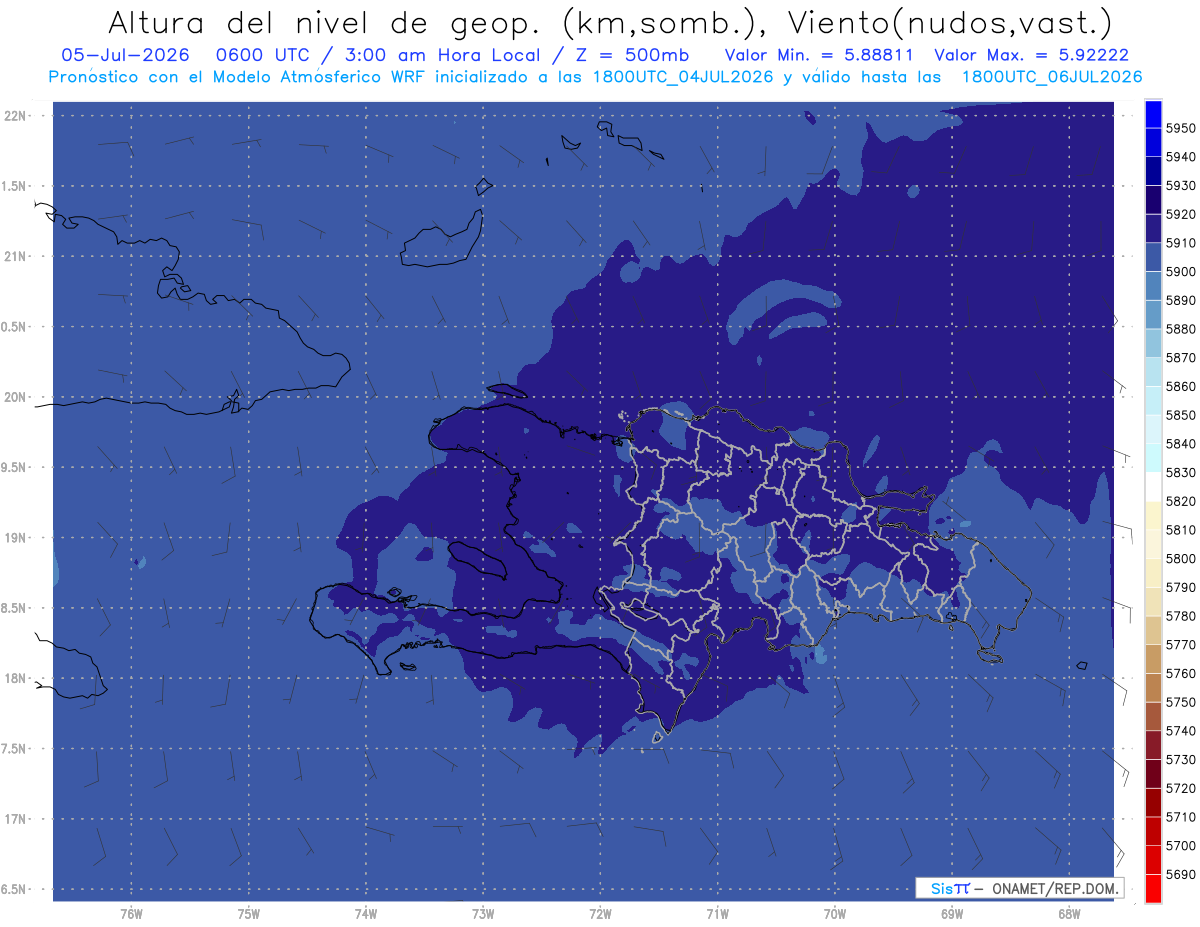Click the 'SisTT – ONAMET/REP.DOM.' credit label
The height and width of the screenshot is (927, 1200).
coord(1019,888)
